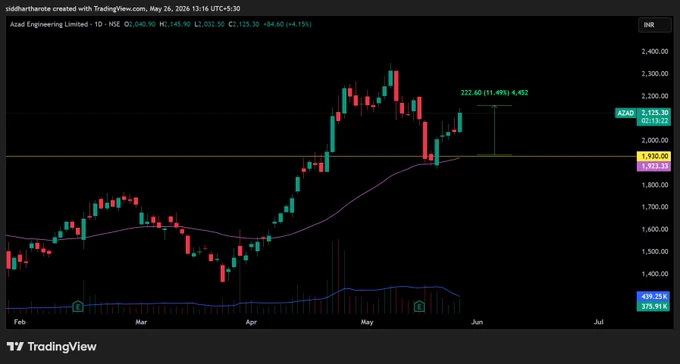This screenshot has width=680, height=364.
Task: Select the yellow 1,930.00 price label
Action: (654, 156)
